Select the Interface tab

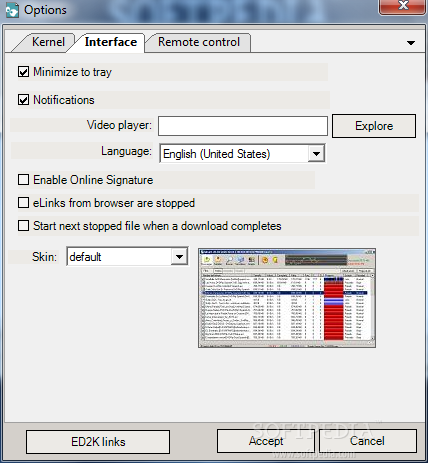pos(110,42)
